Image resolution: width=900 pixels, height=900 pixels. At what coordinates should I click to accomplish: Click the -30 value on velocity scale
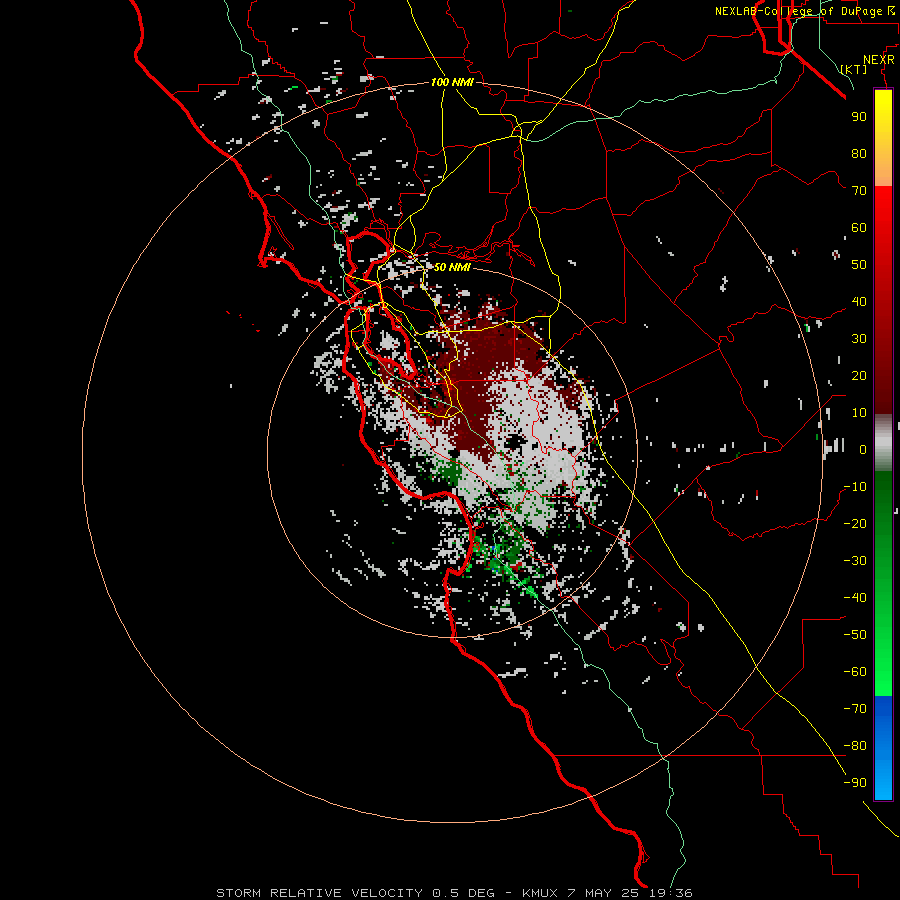point(855,561)
